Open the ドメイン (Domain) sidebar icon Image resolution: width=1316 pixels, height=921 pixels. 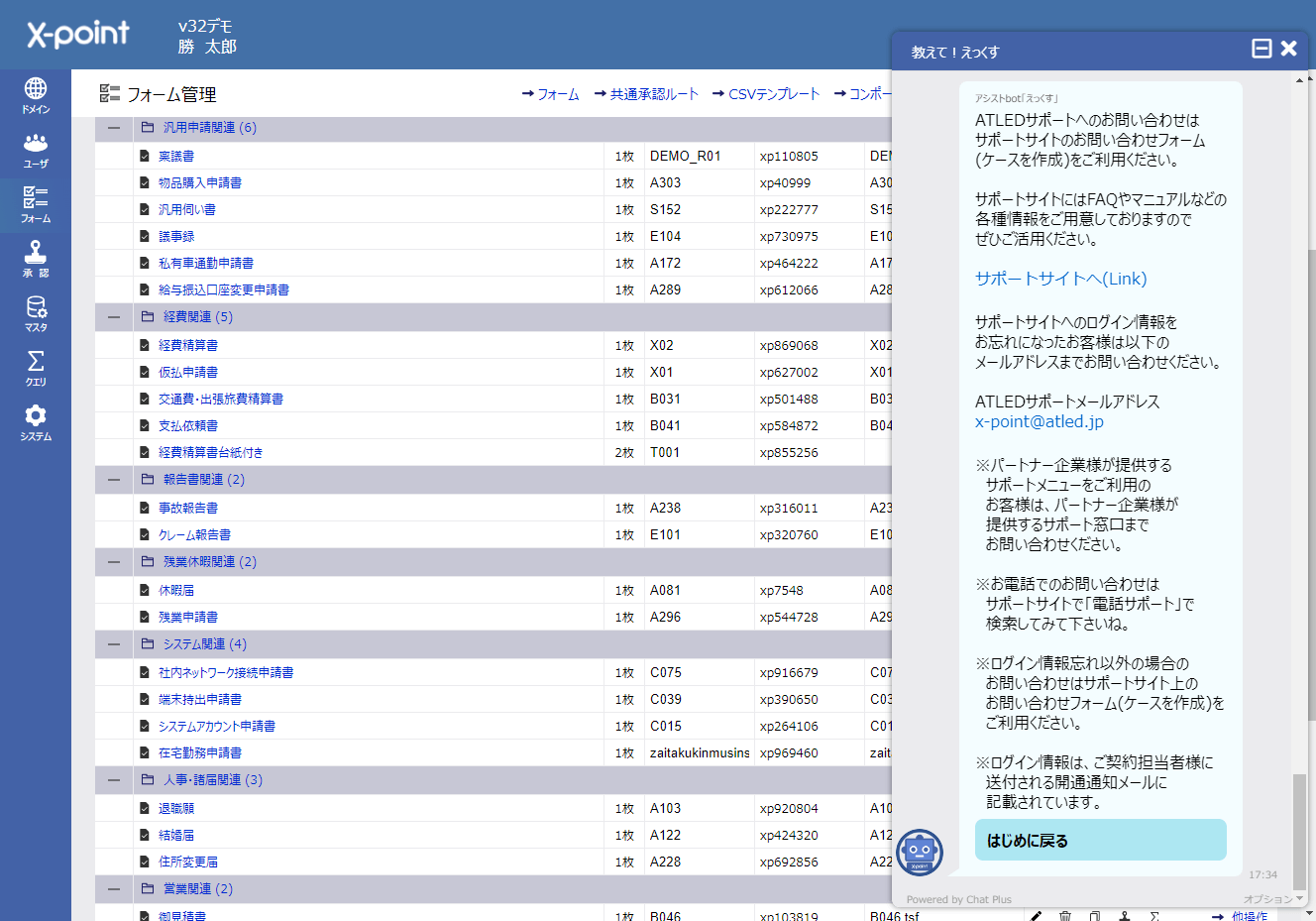pyautogui.click(x=36, y=96)
